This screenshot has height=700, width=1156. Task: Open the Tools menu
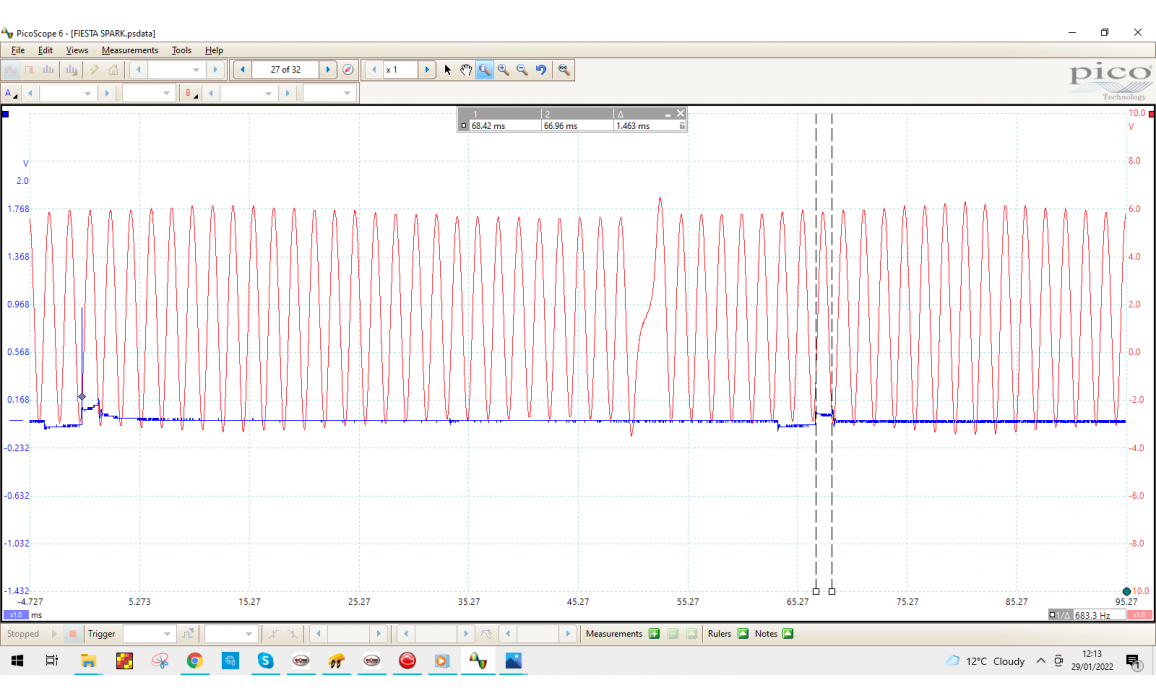[181, 50]
